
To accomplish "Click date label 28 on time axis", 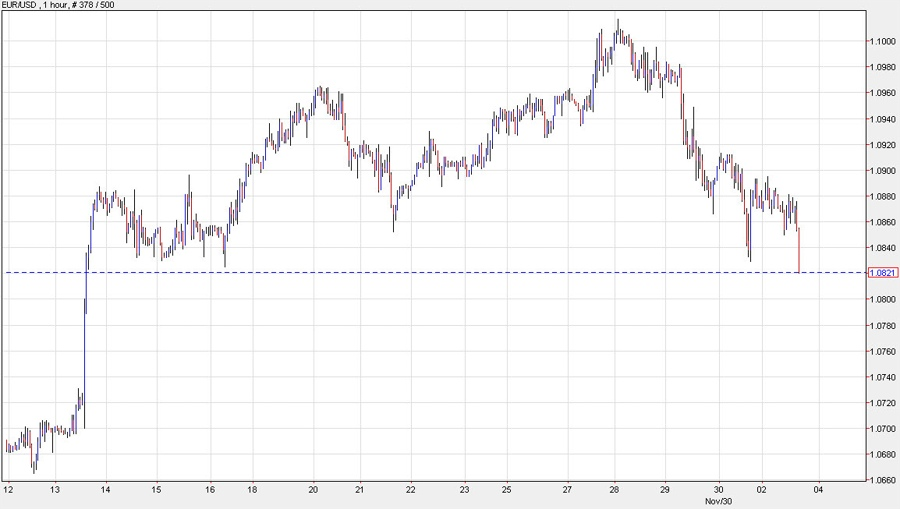I will [x=614, y=490].
